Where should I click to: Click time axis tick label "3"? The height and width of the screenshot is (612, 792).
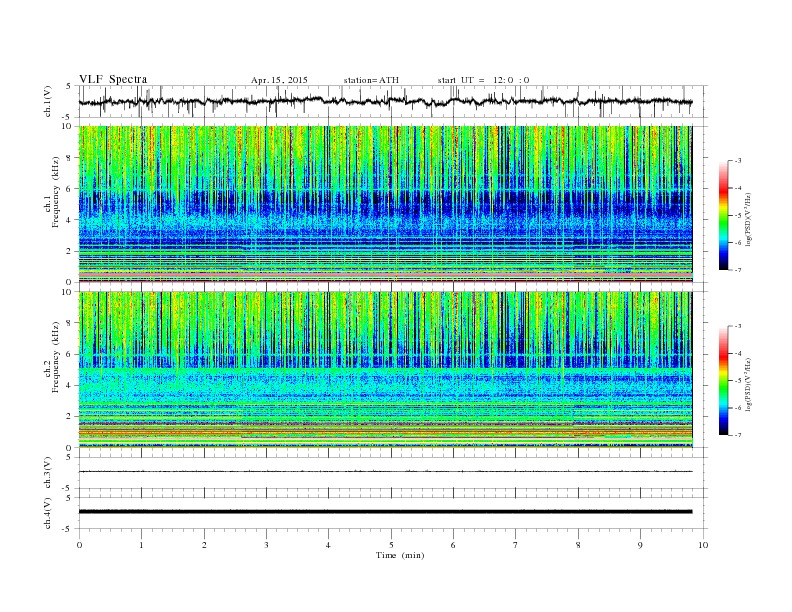pyautogui.click(x=266, y=545)
